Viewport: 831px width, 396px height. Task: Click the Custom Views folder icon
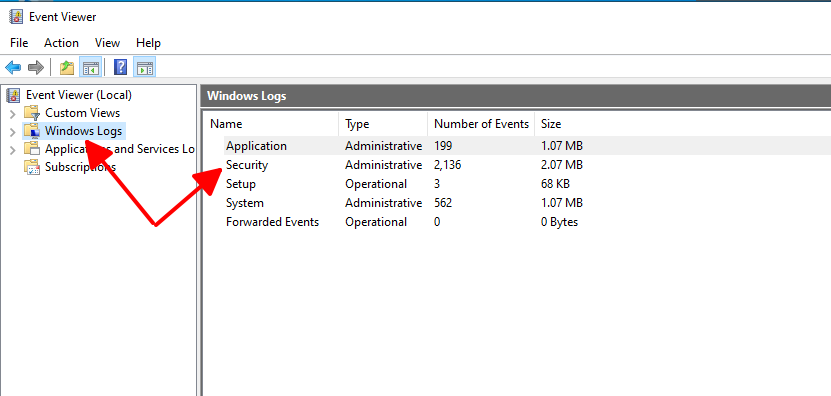coord(32,113)
